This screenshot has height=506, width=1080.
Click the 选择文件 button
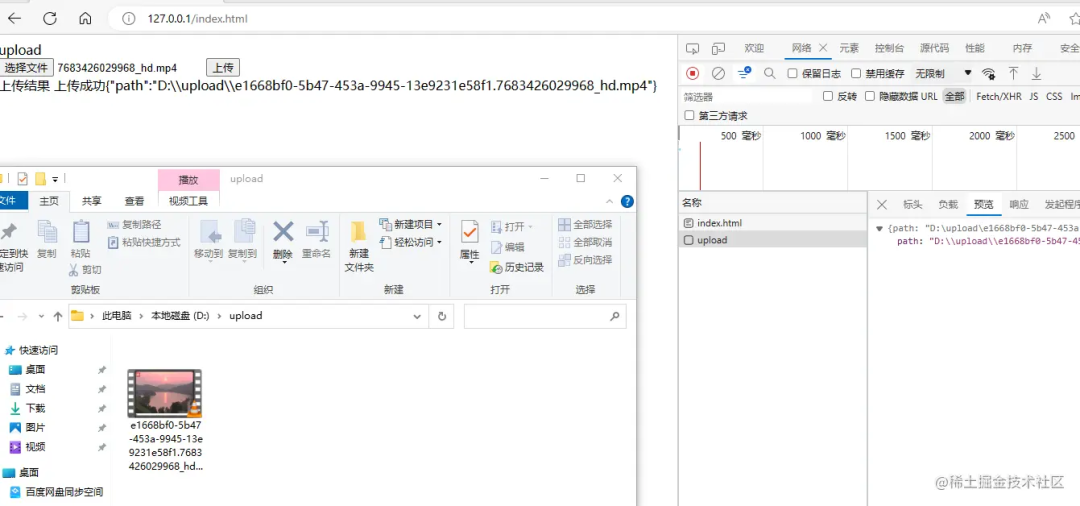[27, 67]
